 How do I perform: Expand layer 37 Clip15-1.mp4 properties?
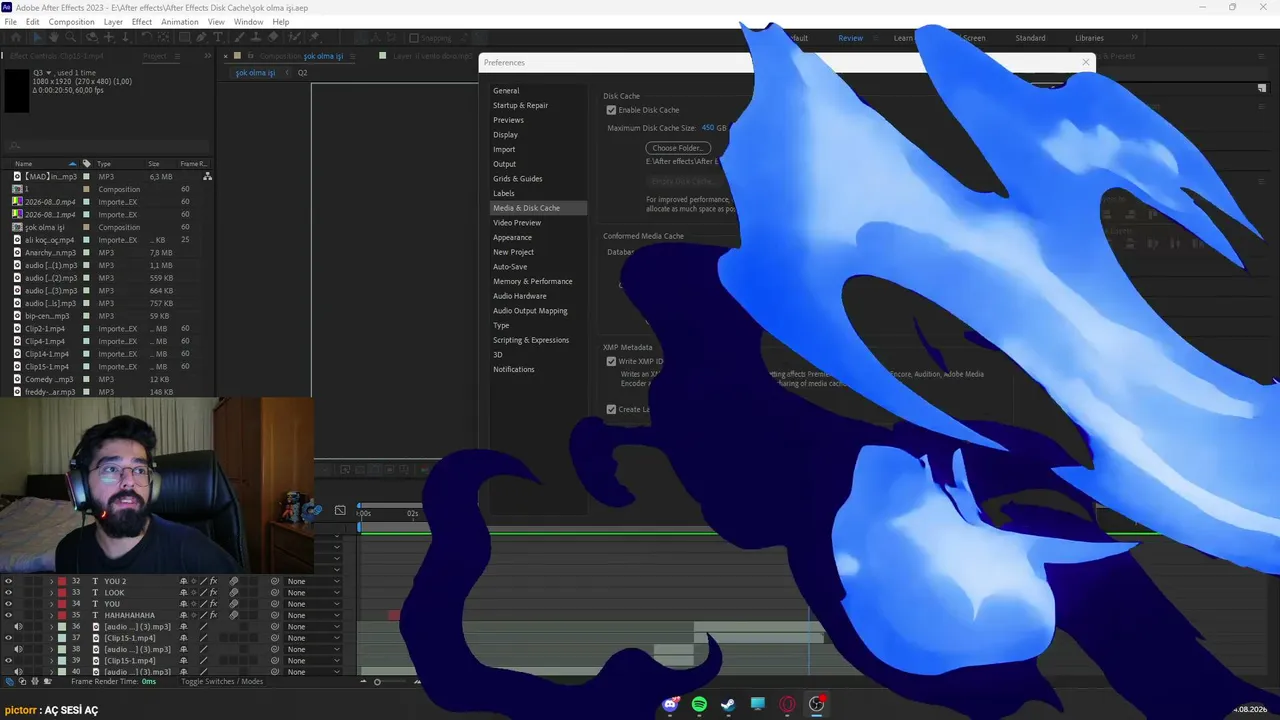[x=51, y=638]
